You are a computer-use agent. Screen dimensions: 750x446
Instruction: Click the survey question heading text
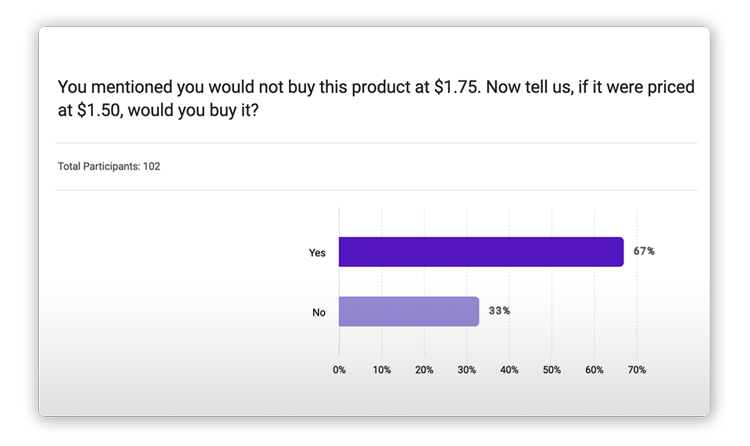coord(375,99)
